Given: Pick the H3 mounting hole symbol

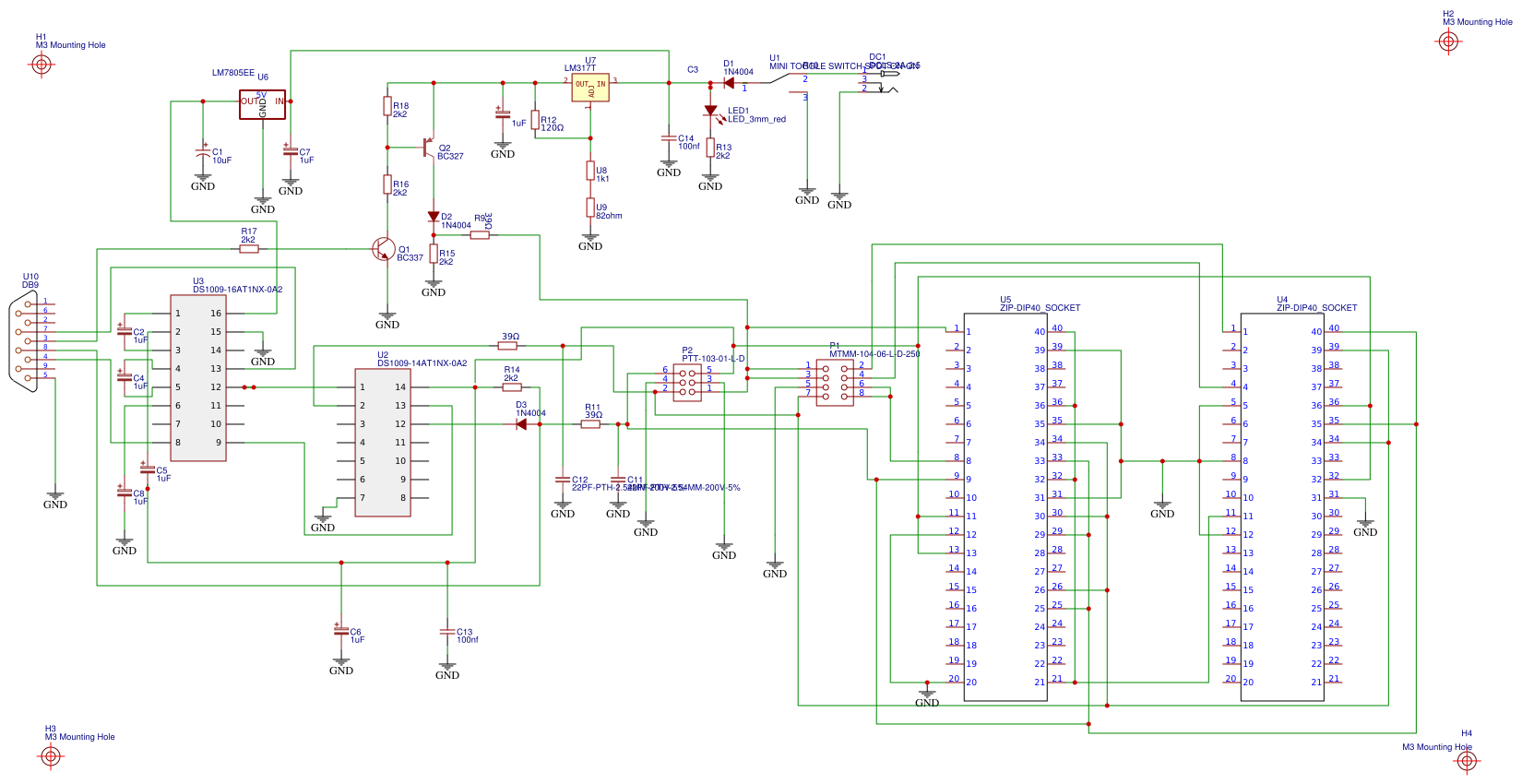Looking at the screenshot, I should coord(51,756).
